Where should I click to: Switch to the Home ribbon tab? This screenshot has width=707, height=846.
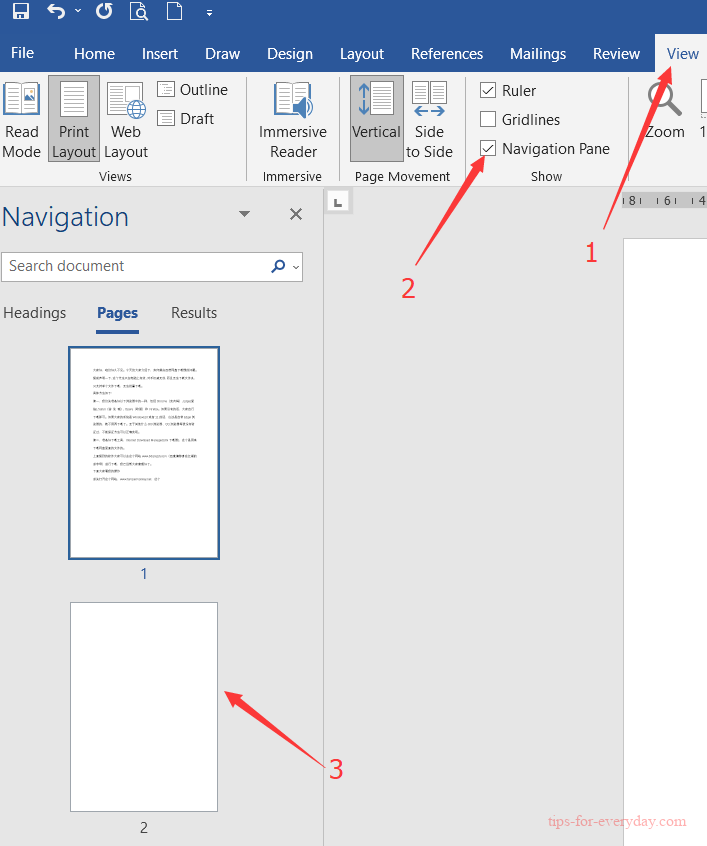click(x=94, y=53)
